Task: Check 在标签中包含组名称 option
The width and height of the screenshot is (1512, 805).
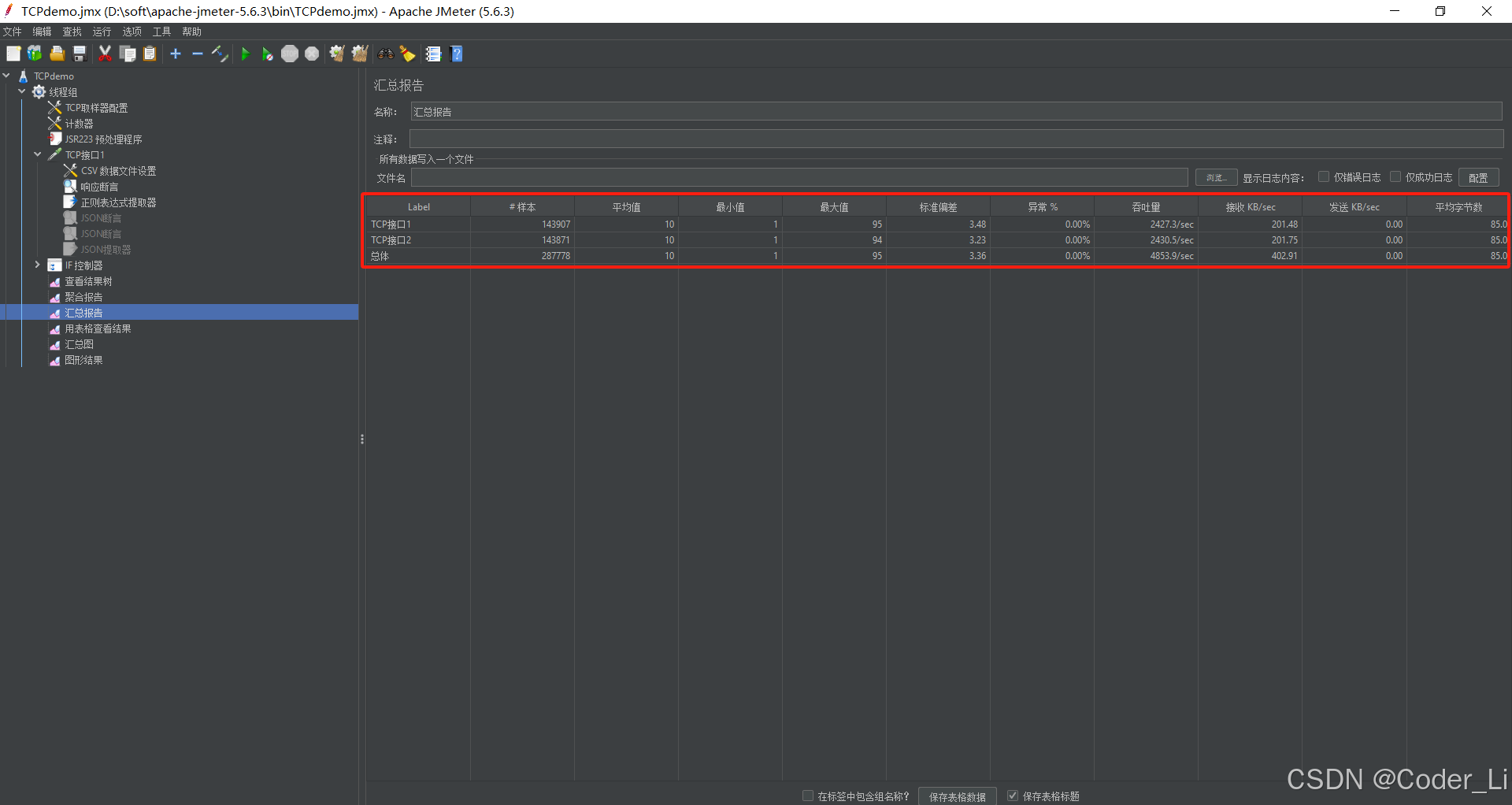Action: tap(808, 796)
